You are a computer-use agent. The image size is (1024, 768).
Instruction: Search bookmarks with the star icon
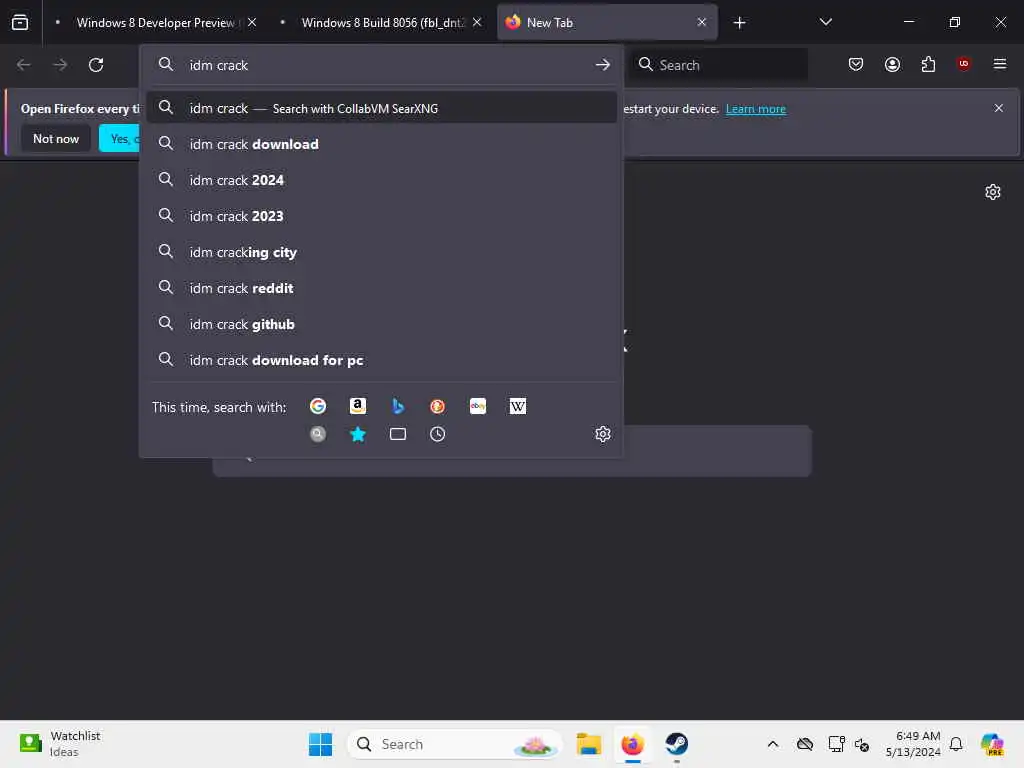(358, 434)
